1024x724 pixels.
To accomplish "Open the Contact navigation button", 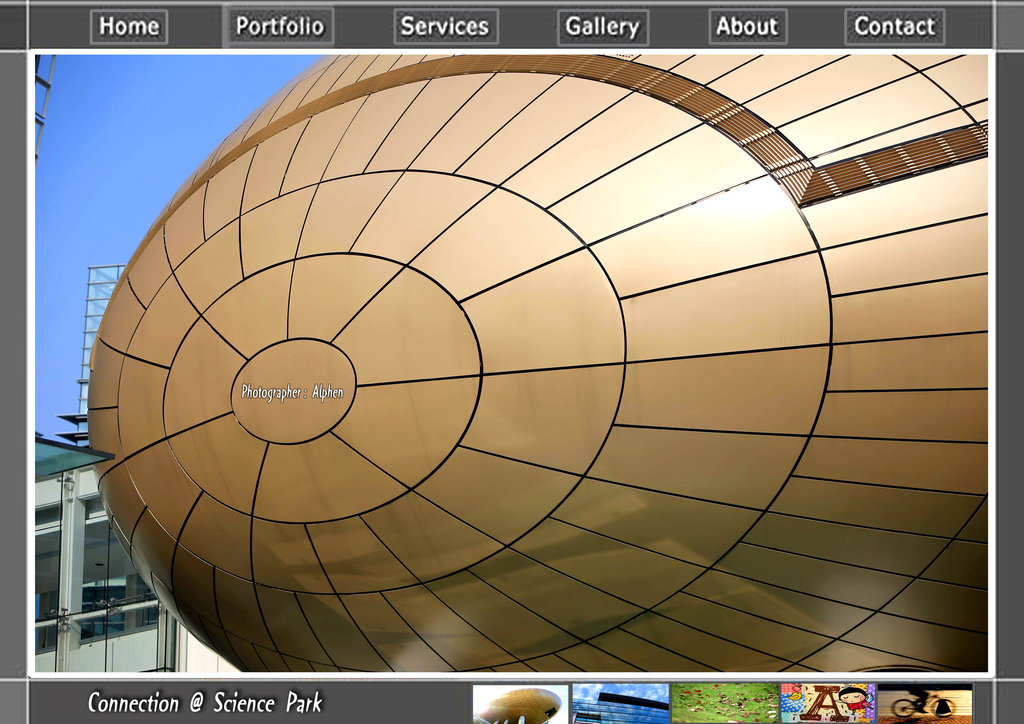I will coord(895,27).
